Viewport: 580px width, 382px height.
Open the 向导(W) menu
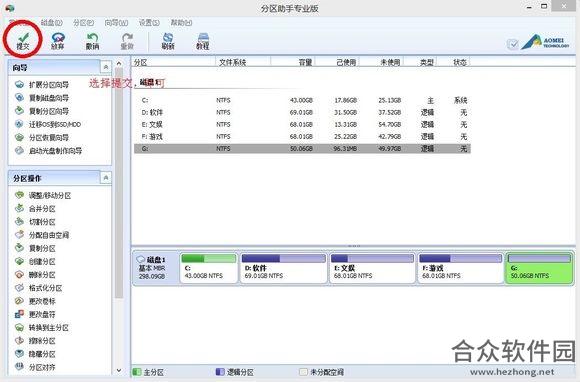click(x=116, y=23)
